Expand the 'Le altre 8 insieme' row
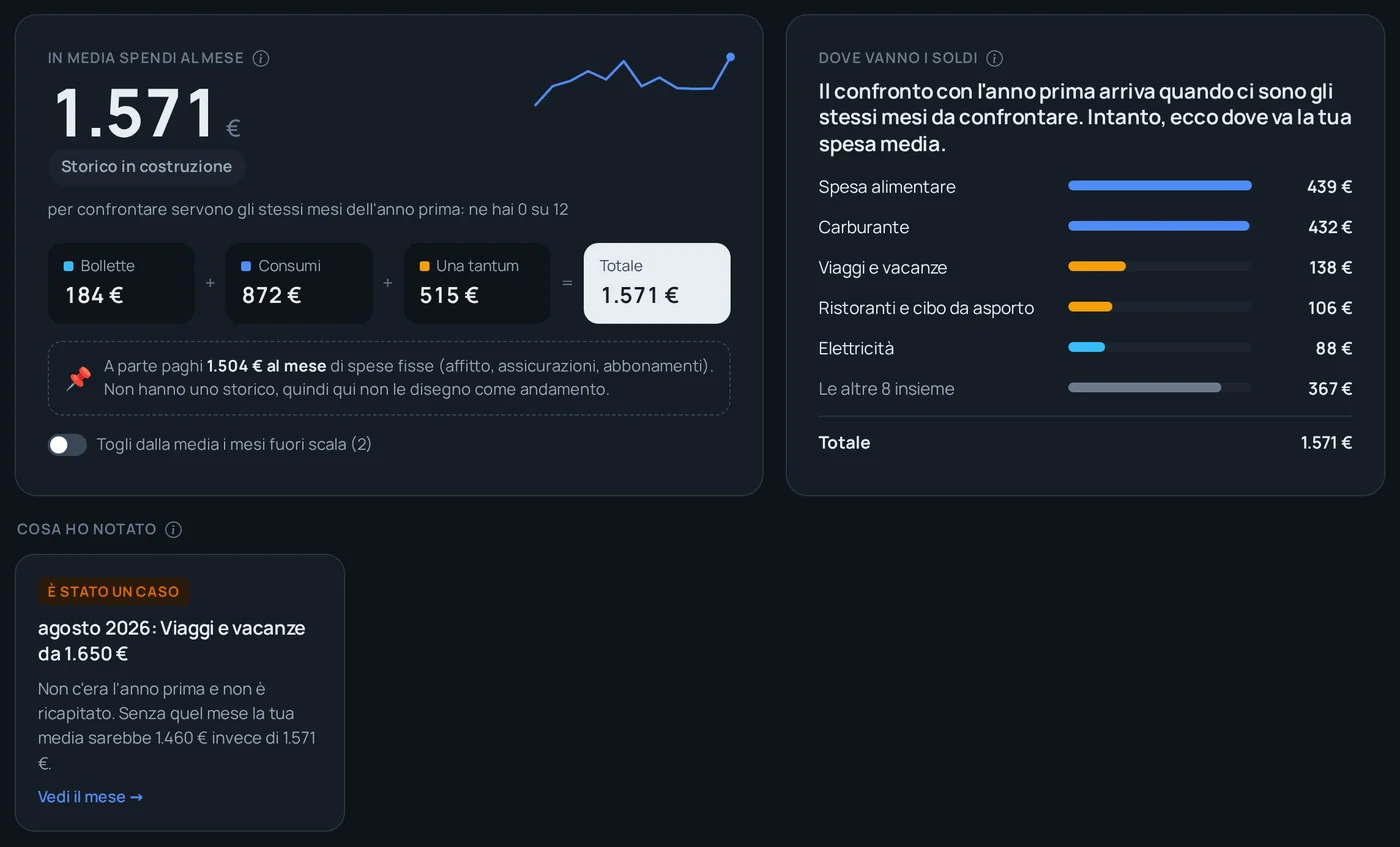The width and height of the screenshot is (1400, 847). pyautogui.click(x=1085, y=388)
